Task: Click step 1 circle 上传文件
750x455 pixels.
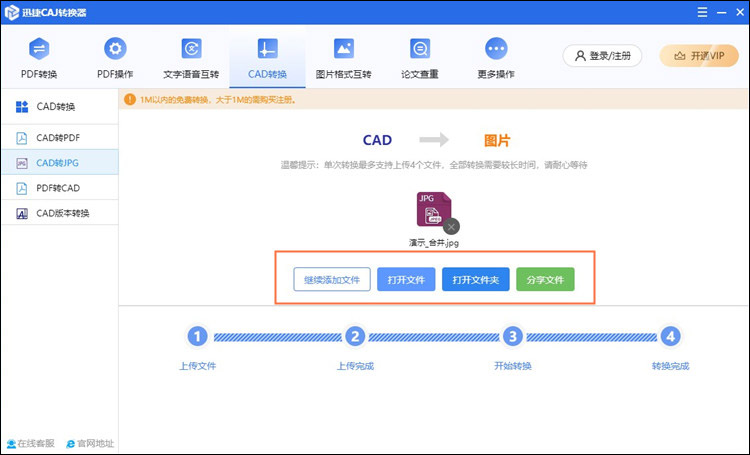Action: 197,336
